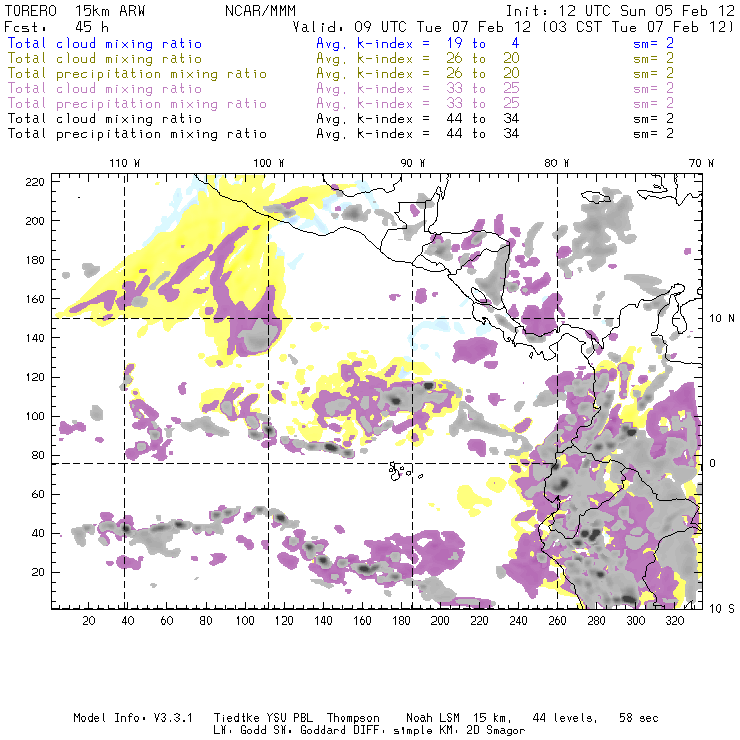This screenshot has height=740, width=740.
Task: Select the "Fcst: 45 h" forecast hour text
Action: (56, 27)
